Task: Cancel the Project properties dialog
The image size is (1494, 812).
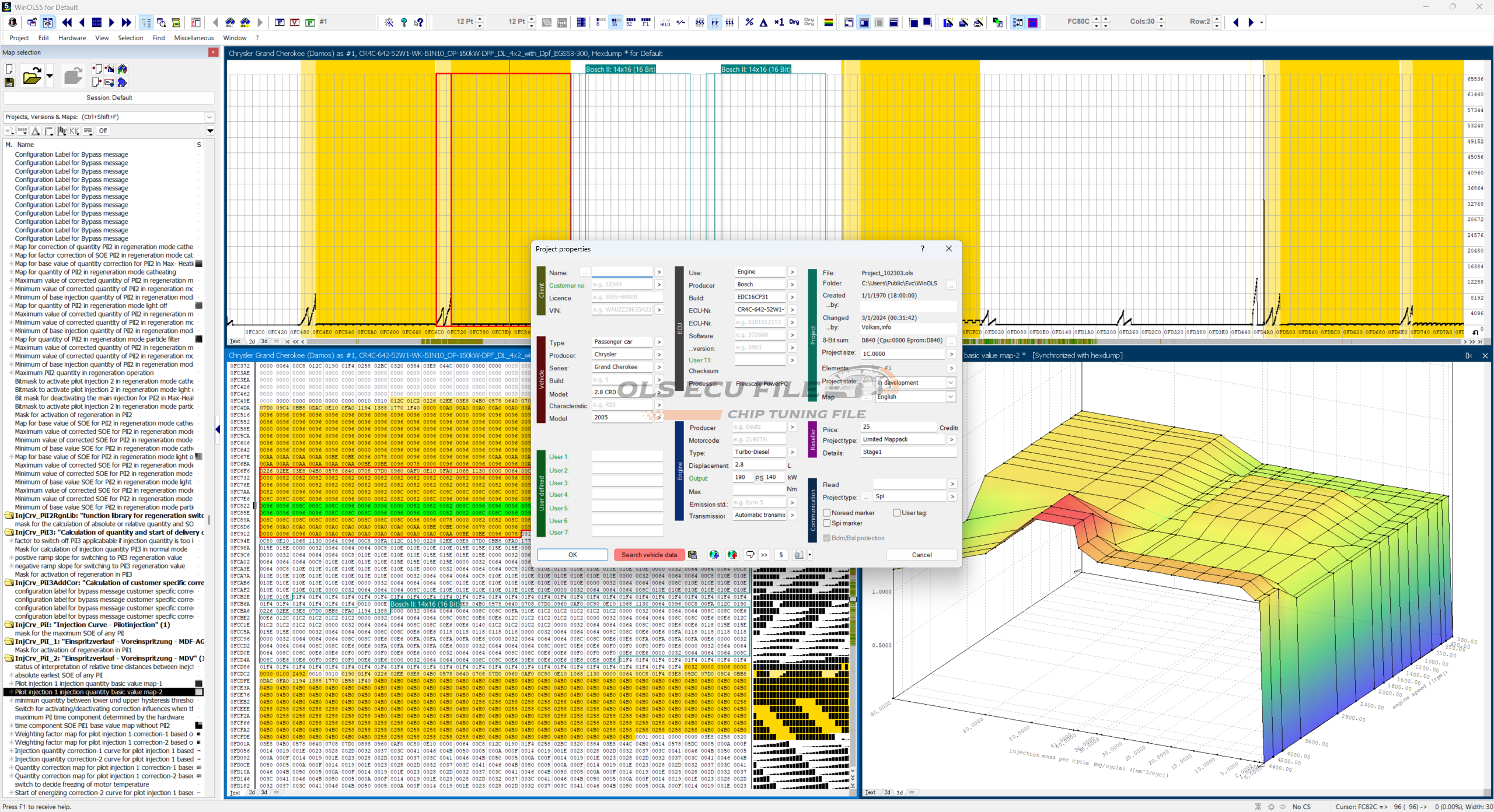Action: pyautogui.click(x=921, y=555)
